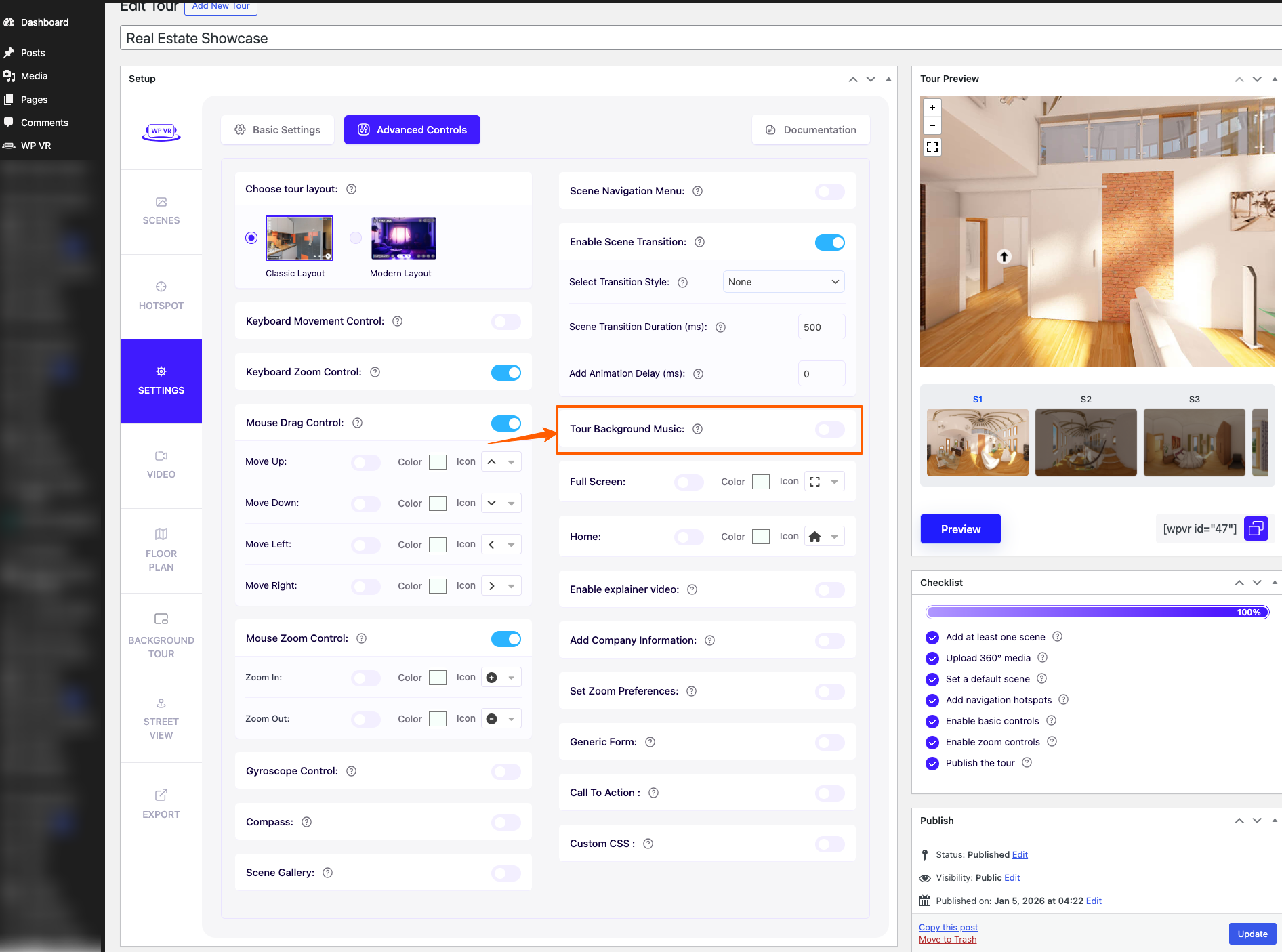Select the Modern Layout radio button
The height and width of the screenshot is (952, 1282).
point(356,238)
